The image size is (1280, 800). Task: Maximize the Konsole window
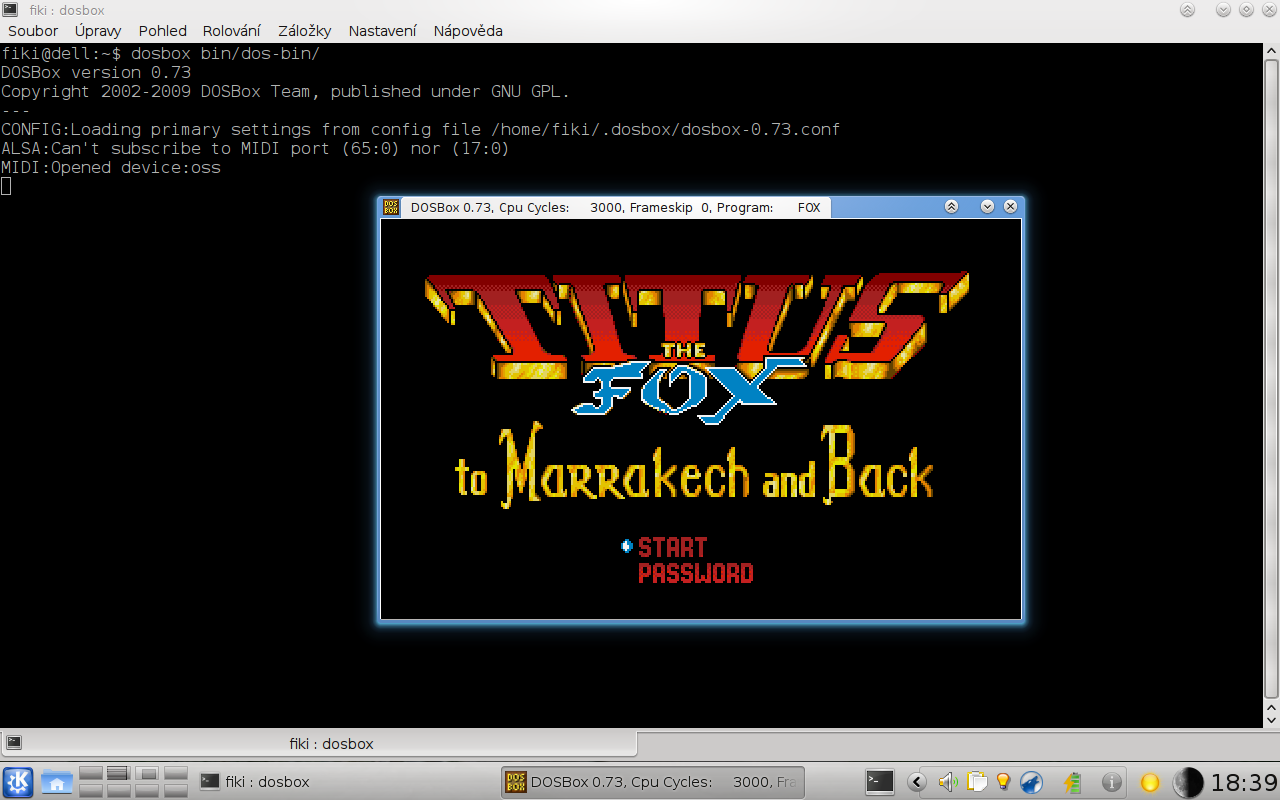click(1246, 10)
